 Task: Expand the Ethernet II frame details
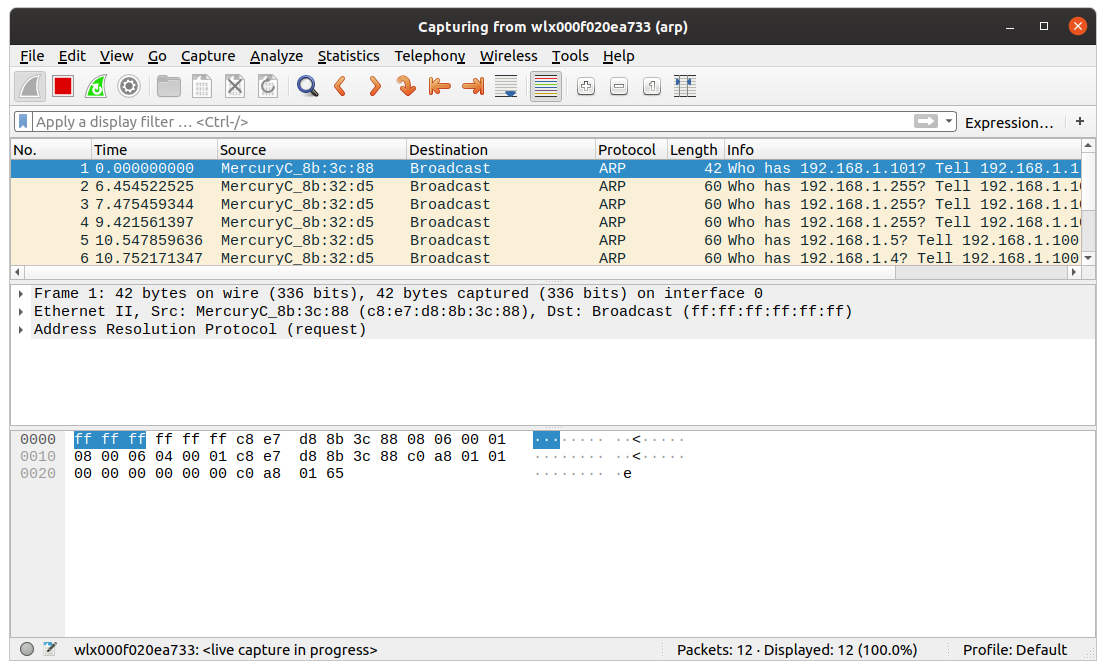17,311
